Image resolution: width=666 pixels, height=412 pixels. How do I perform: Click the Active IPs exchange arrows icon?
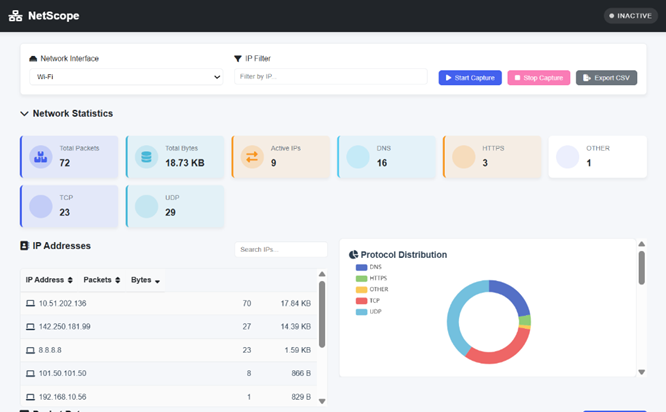[252, 156]
